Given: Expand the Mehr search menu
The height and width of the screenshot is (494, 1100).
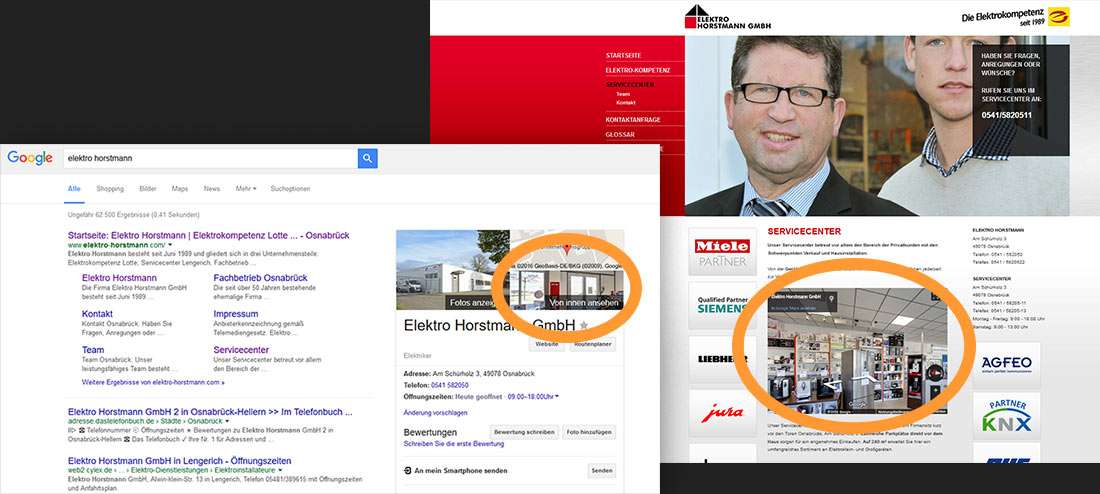Looking at the screenshot, I should click(x=246, y=189).
